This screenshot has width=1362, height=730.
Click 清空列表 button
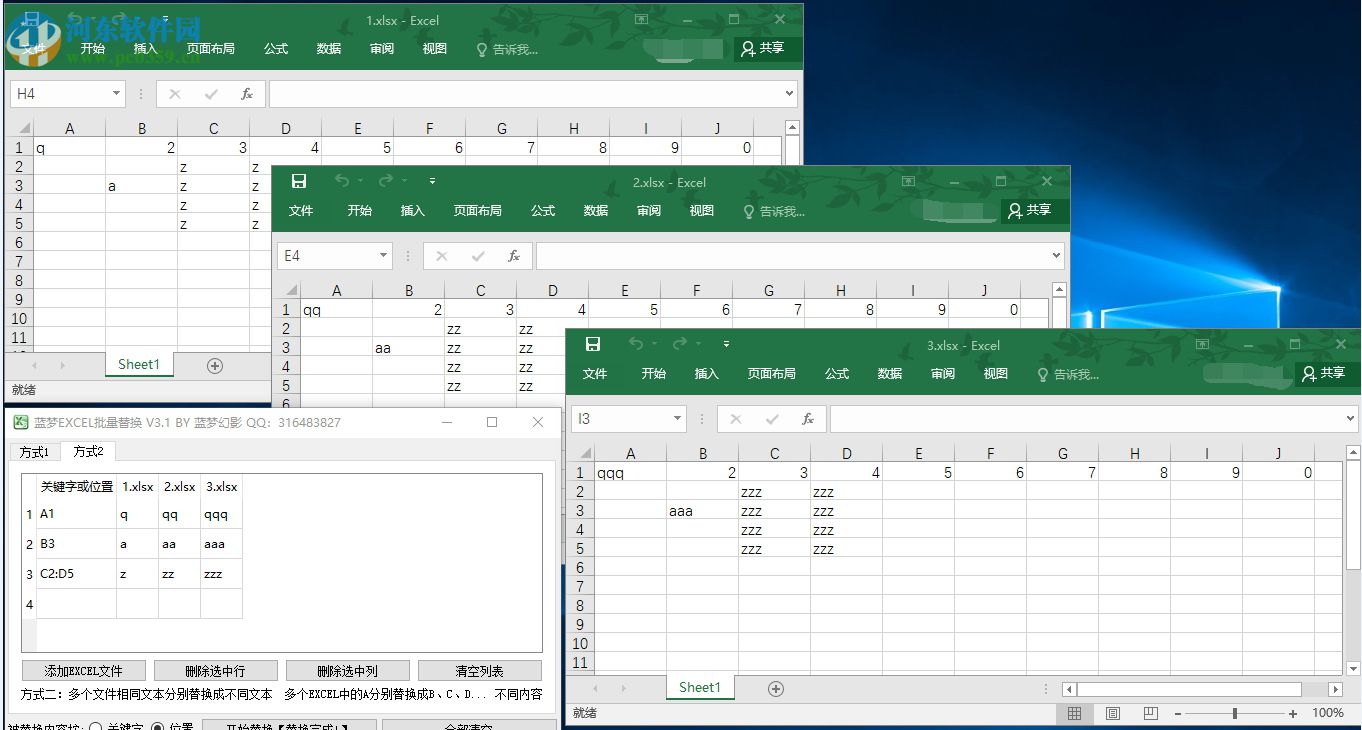tap(480, 671)
